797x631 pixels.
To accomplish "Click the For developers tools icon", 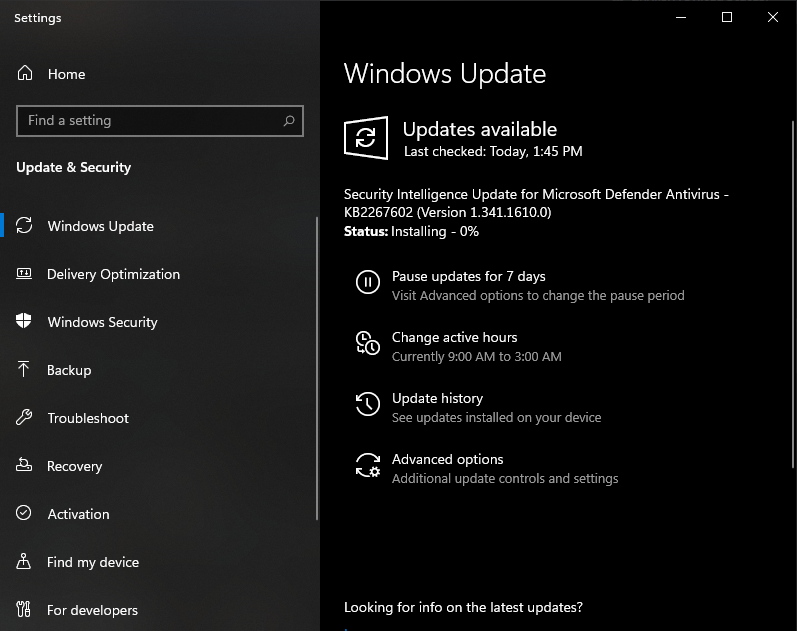I will 23,609.
